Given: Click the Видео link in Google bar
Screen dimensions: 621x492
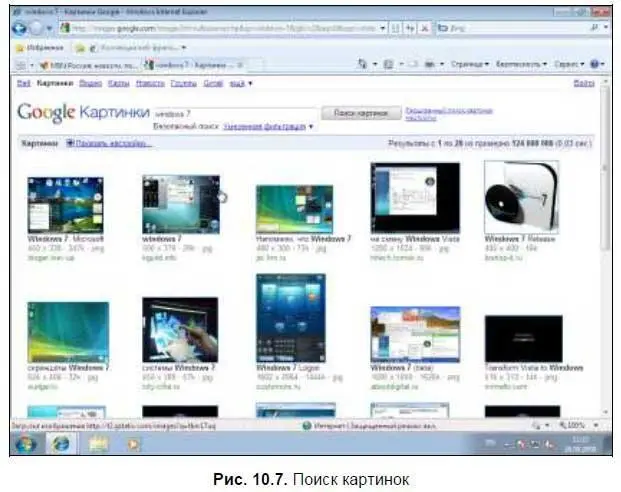Looking at the screenshot, I should point(90,83).
